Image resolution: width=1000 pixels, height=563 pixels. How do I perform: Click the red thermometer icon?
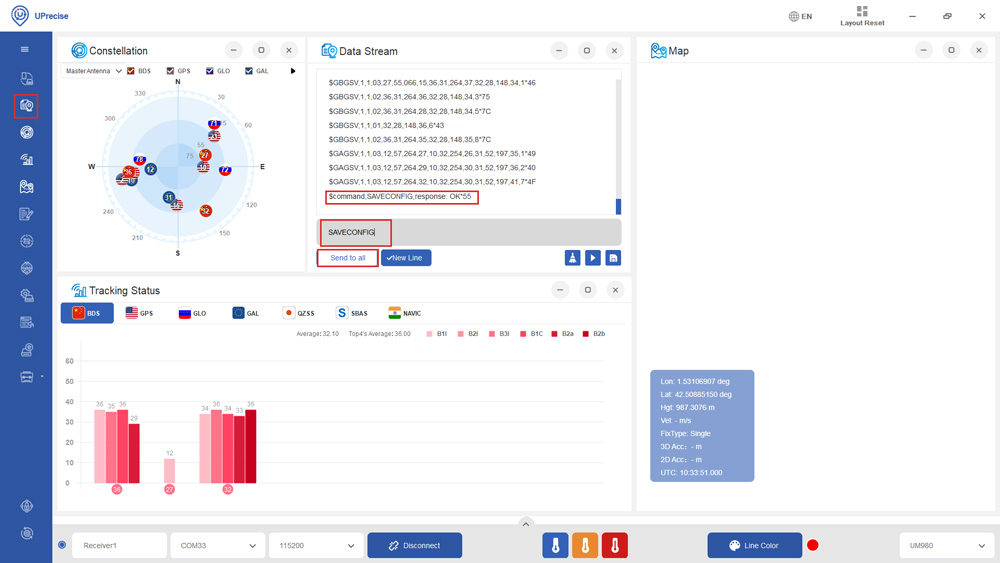(x=614, y=545)
